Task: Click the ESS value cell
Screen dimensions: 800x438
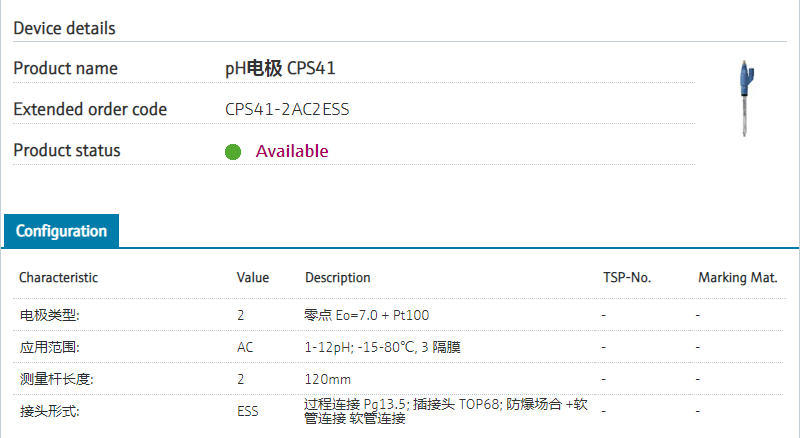Action: [248, 411]
